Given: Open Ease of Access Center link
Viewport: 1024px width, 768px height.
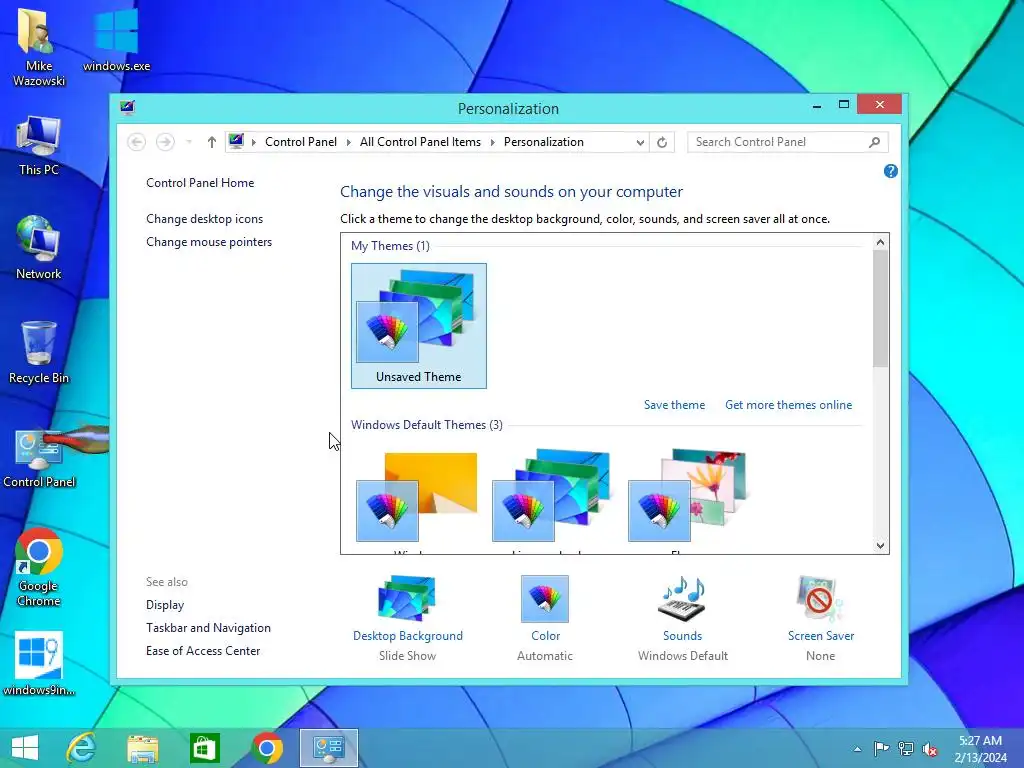Looking at the screenshot, I should [203, 650].
